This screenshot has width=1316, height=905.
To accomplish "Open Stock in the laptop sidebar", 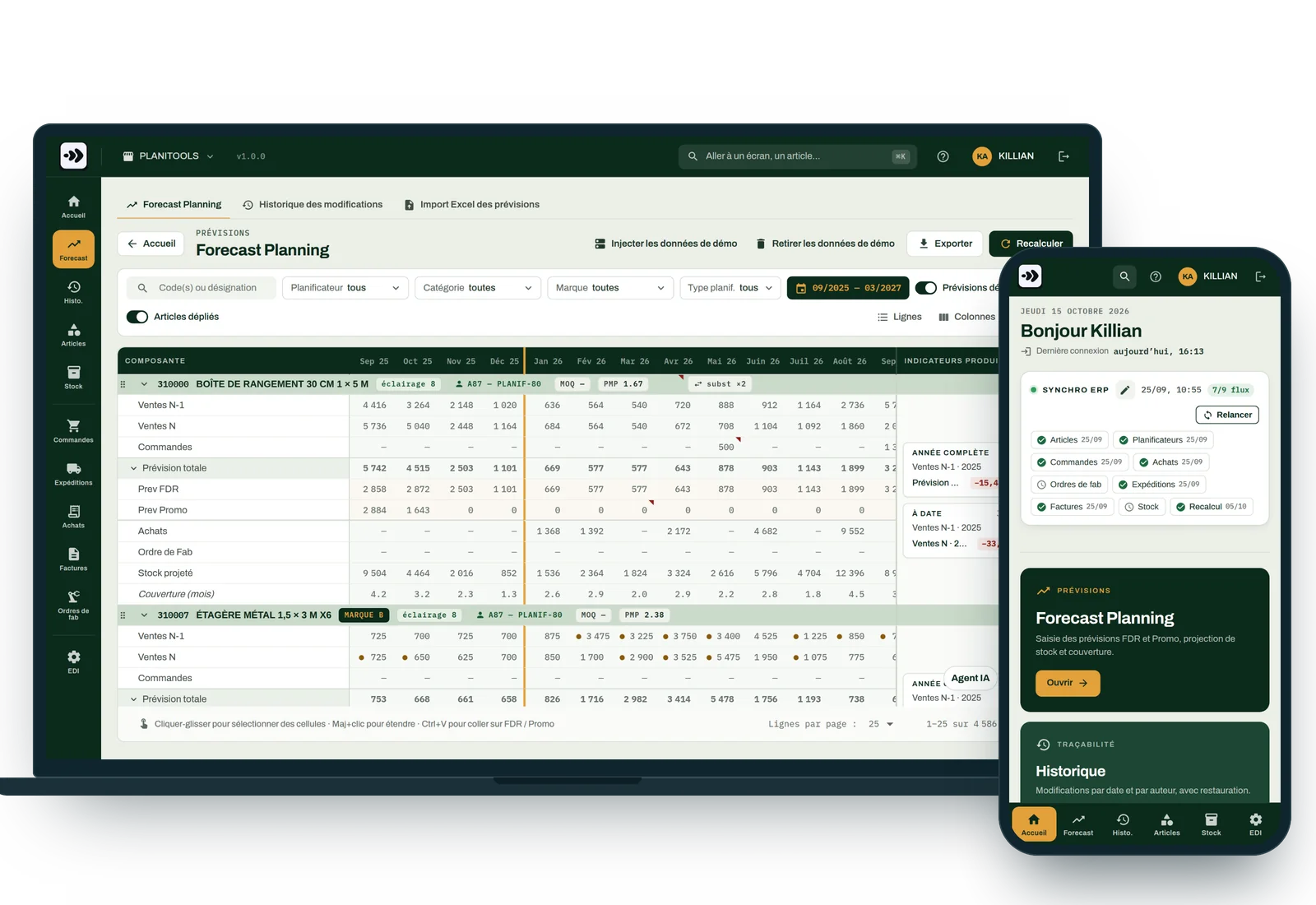I will point(73,378).
